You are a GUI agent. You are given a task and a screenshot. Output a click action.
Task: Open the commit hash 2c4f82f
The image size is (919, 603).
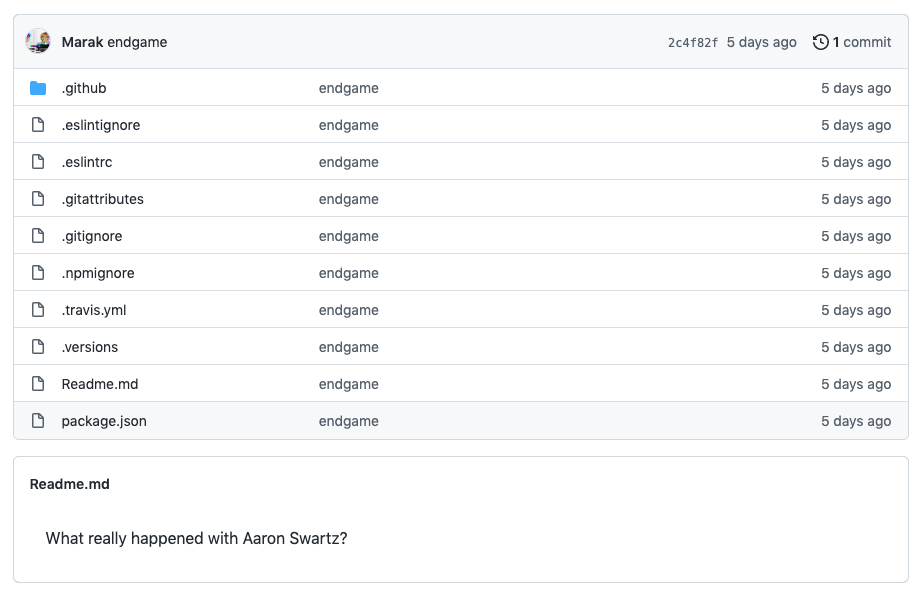pyautogui.click(x=692, y=42)
